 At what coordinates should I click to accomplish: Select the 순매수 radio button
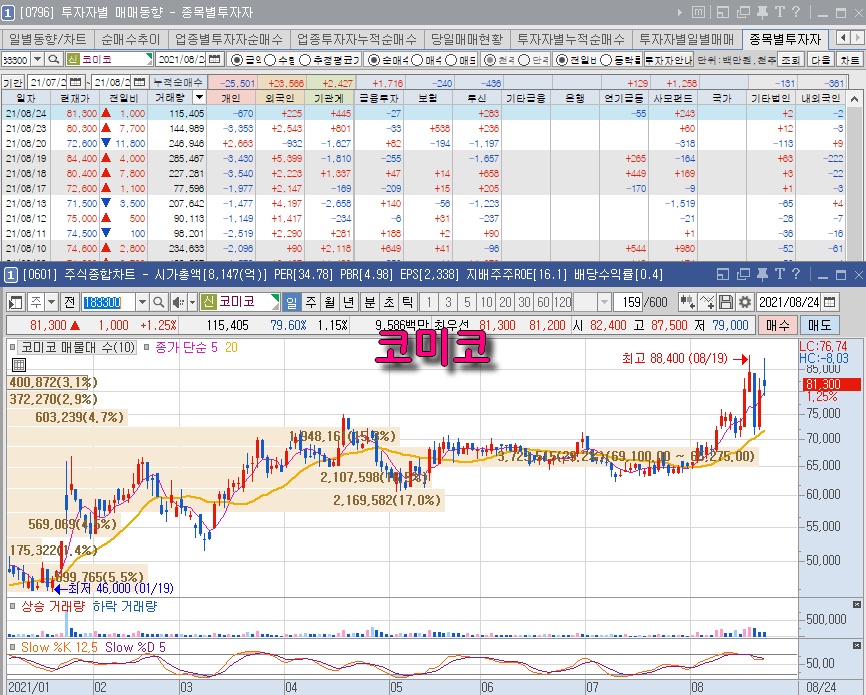click(373, 60)
